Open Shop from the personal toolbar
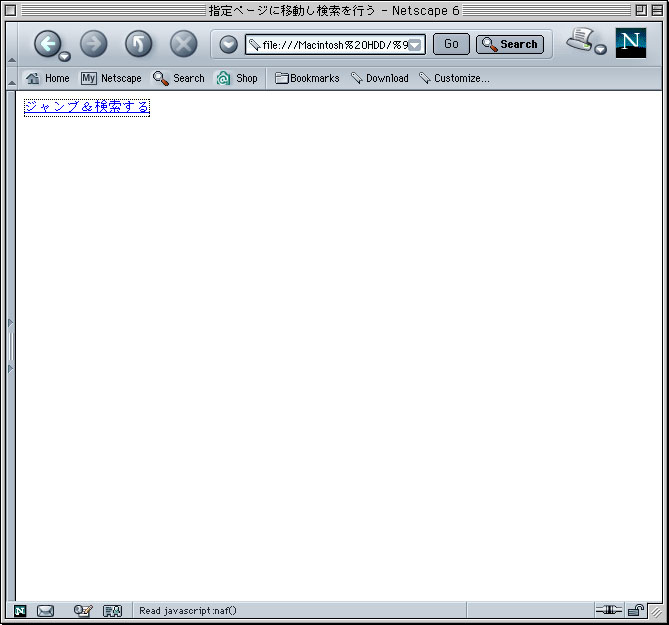This screenshot has height=625, width=669. tap(237, 78)
